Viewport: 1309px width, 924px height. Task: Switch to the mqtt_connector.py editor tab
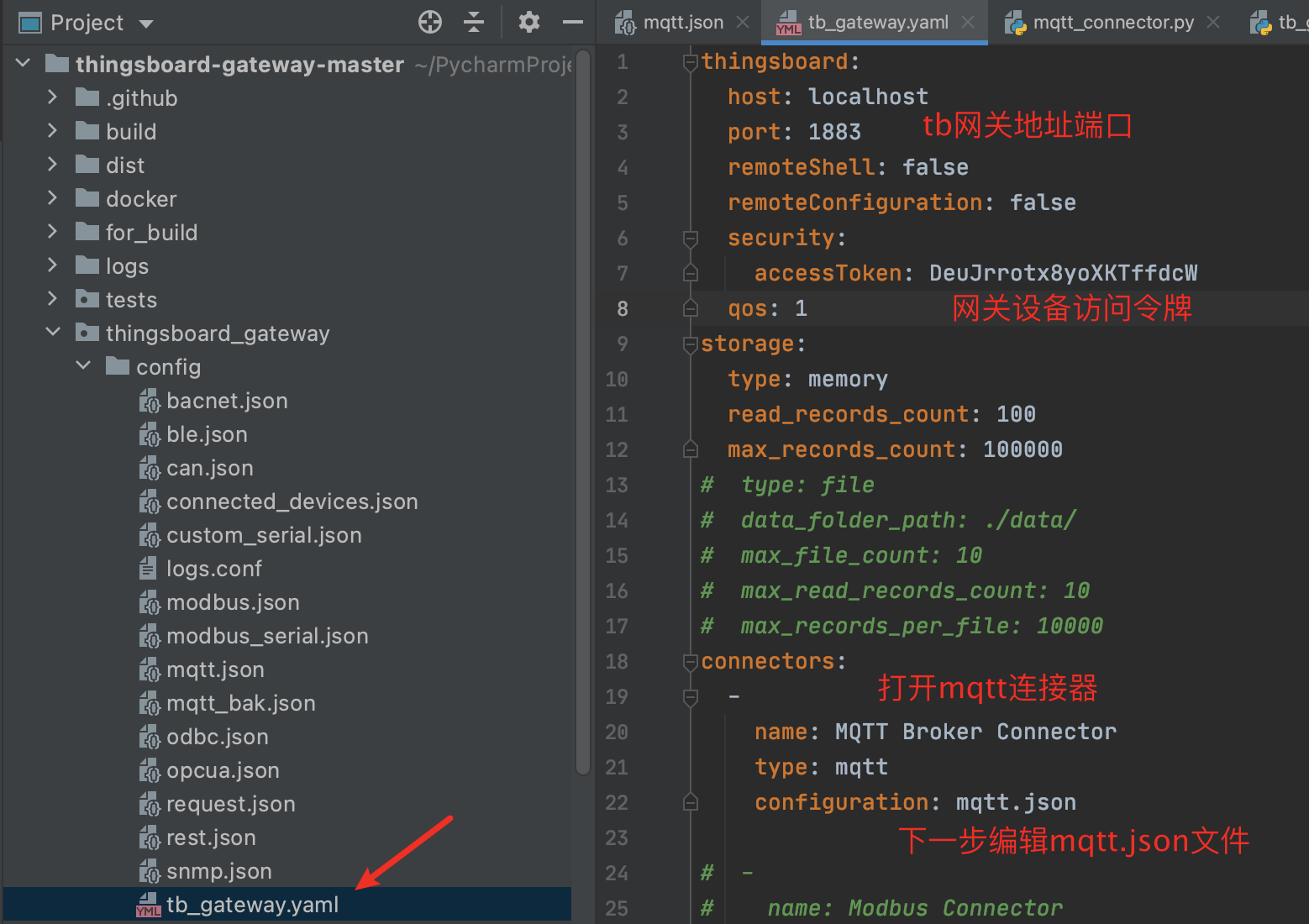click(1113, 23)
